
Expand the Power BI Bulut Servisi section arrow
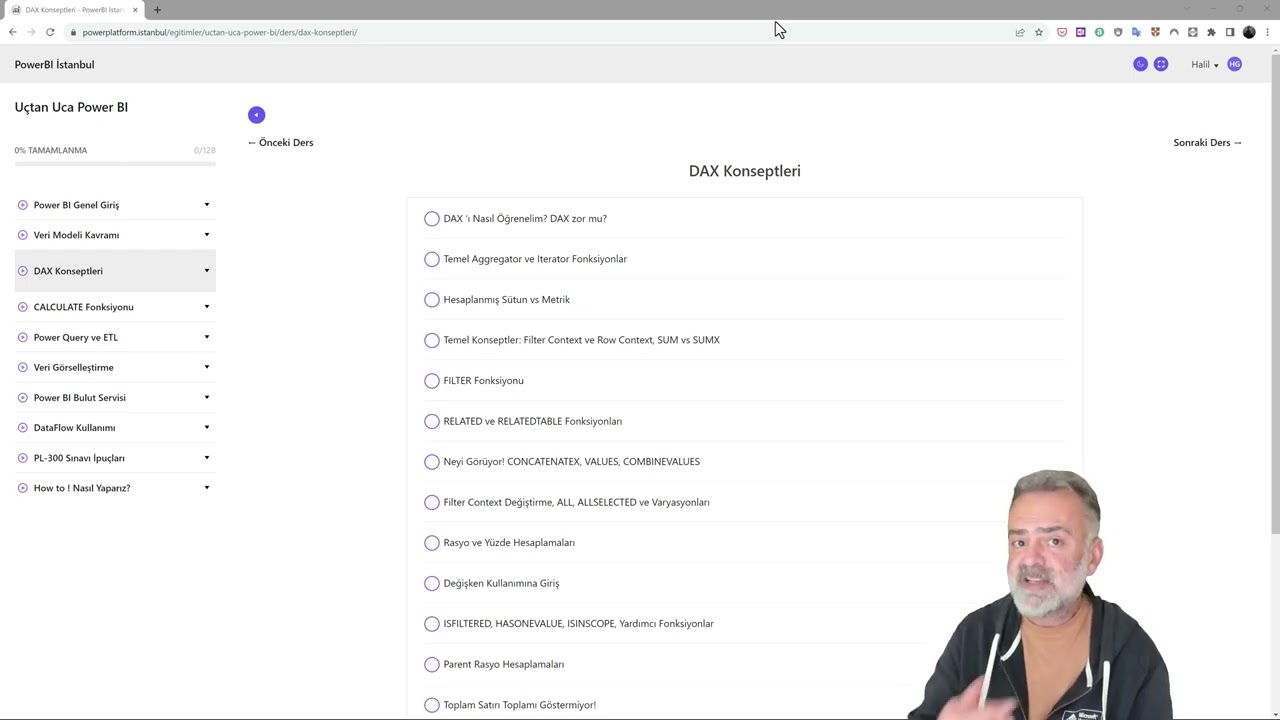[x=207, y=397]
